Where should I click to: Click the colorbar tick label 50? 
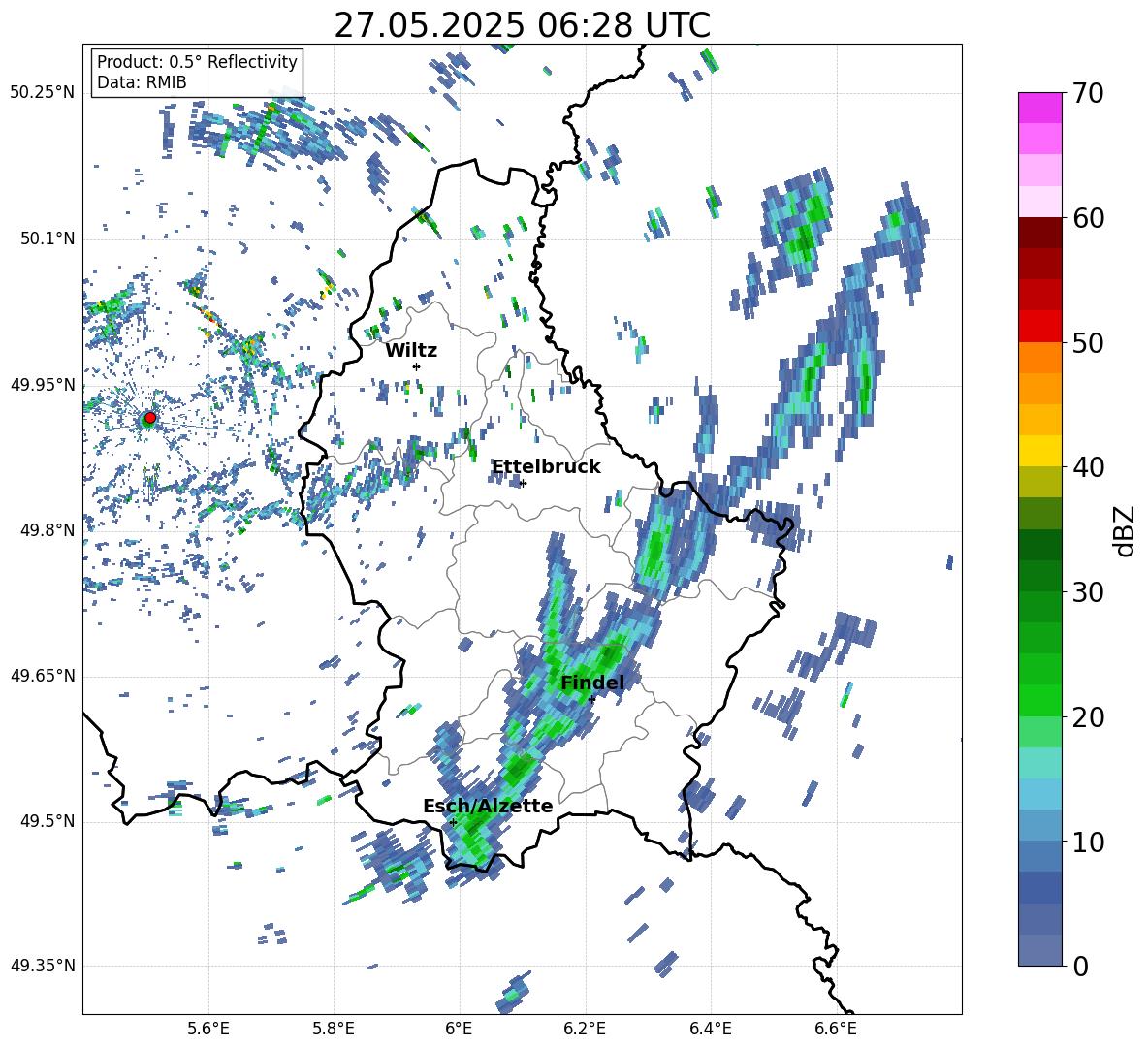tap(1088, 342)
